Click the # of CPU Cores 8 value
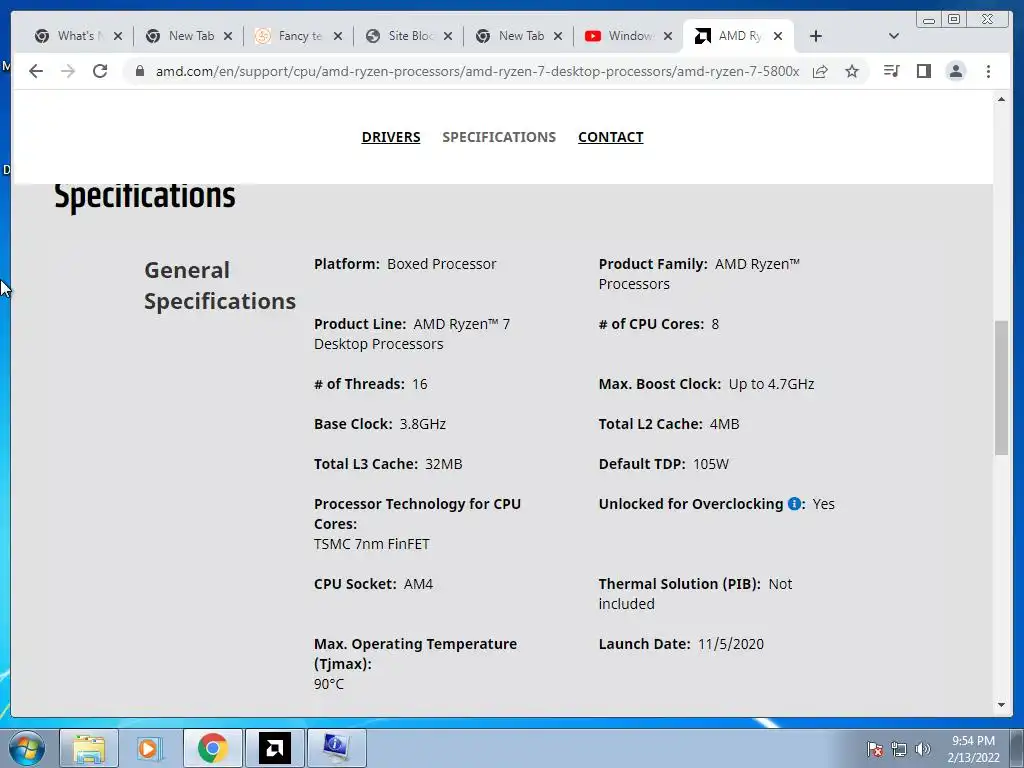Image resolution: width=1024 pixels, height=768 pixels. (715, 324)
